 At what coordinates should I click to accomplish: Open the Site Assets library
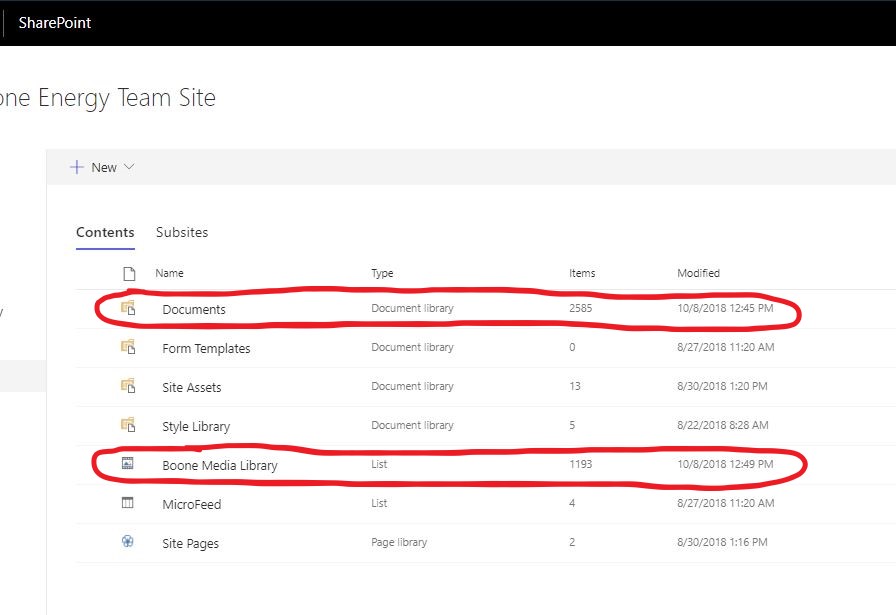191,387
